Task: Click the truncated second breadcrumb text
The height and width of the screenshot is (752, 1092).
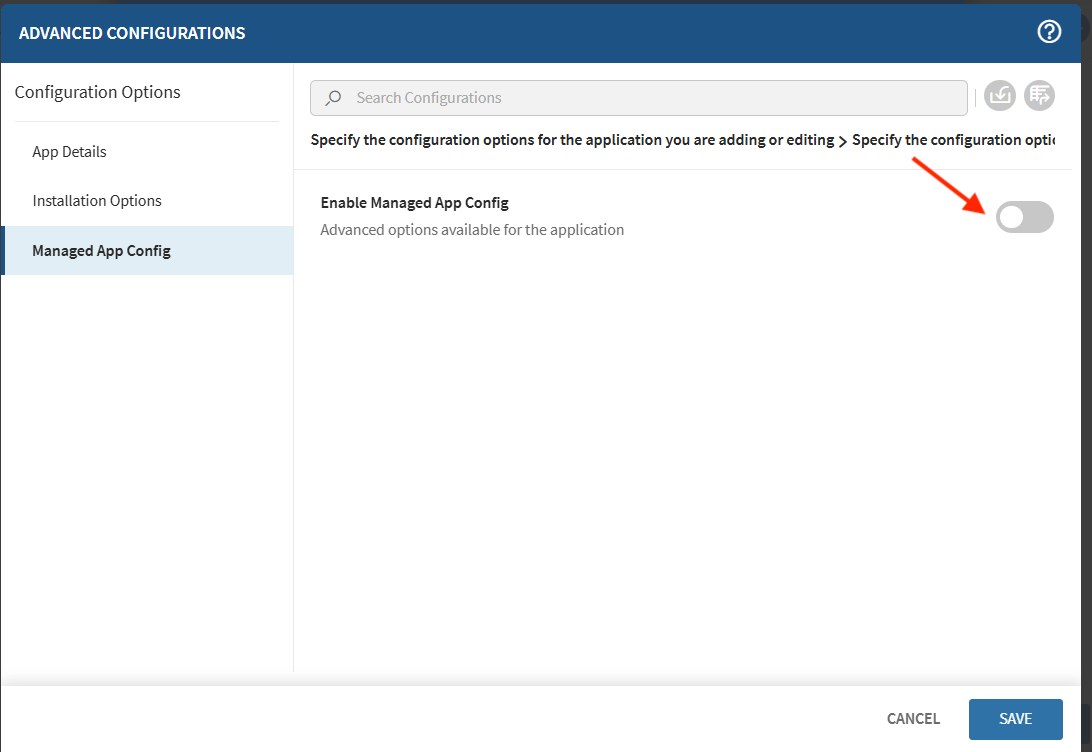Action: pos(952,140)
